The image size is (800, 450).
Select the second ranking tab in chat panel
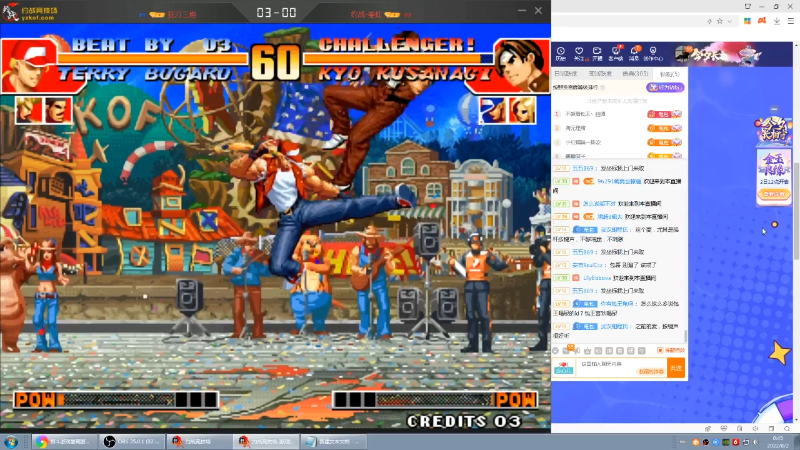tap(600, 74)
